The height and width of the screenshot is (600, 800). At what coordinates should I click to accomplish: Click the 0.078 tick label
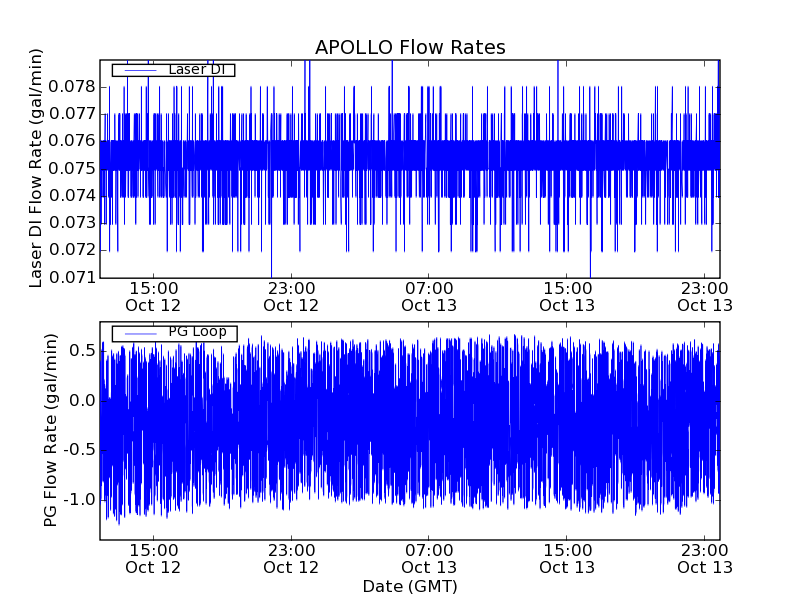click(72, 87)
